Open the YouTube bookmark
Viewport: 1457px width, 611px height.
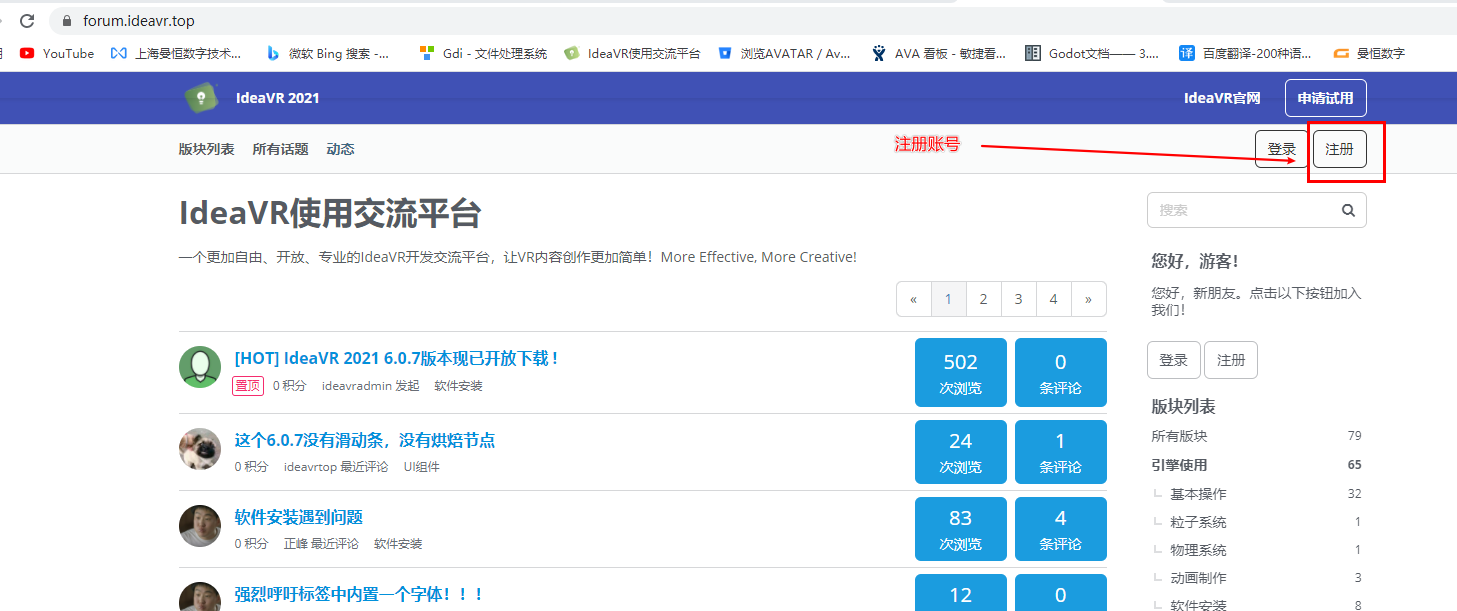(57, 53)
